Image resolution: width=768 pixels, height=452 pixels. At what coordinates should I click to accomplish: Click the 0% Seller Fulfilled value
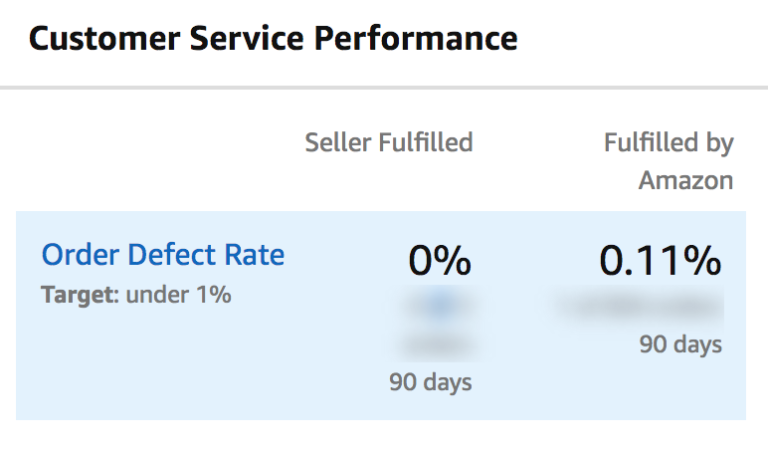point(438,261)
